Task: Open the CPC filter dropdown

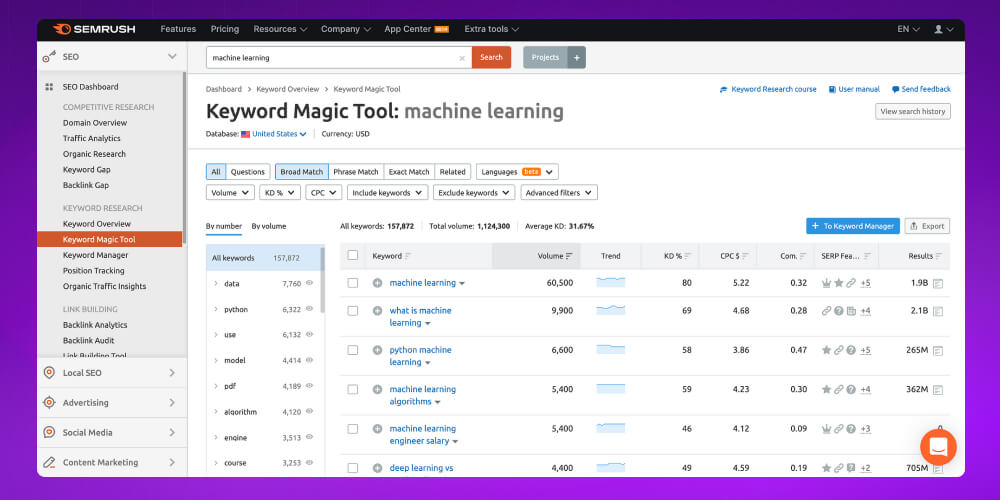Action: pos(324,193)
